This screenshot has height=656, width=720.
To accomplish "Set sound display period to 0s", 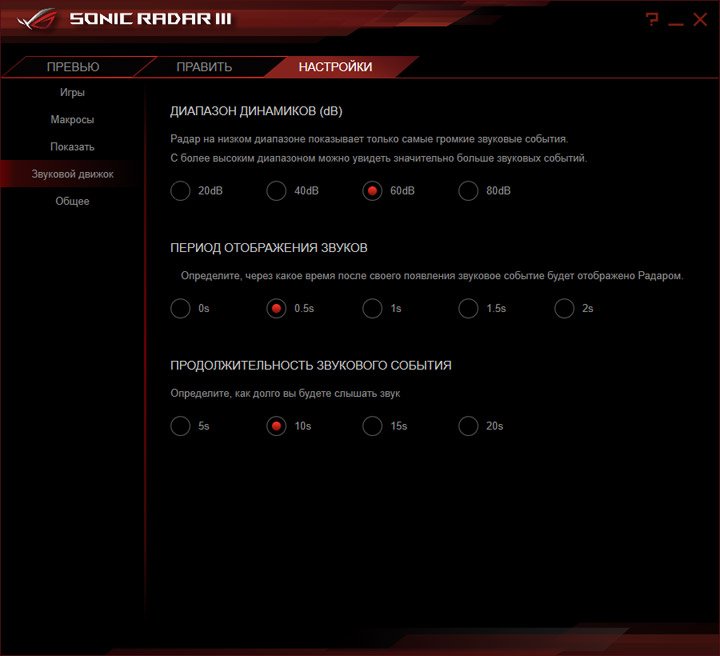I will pos(180,308).
